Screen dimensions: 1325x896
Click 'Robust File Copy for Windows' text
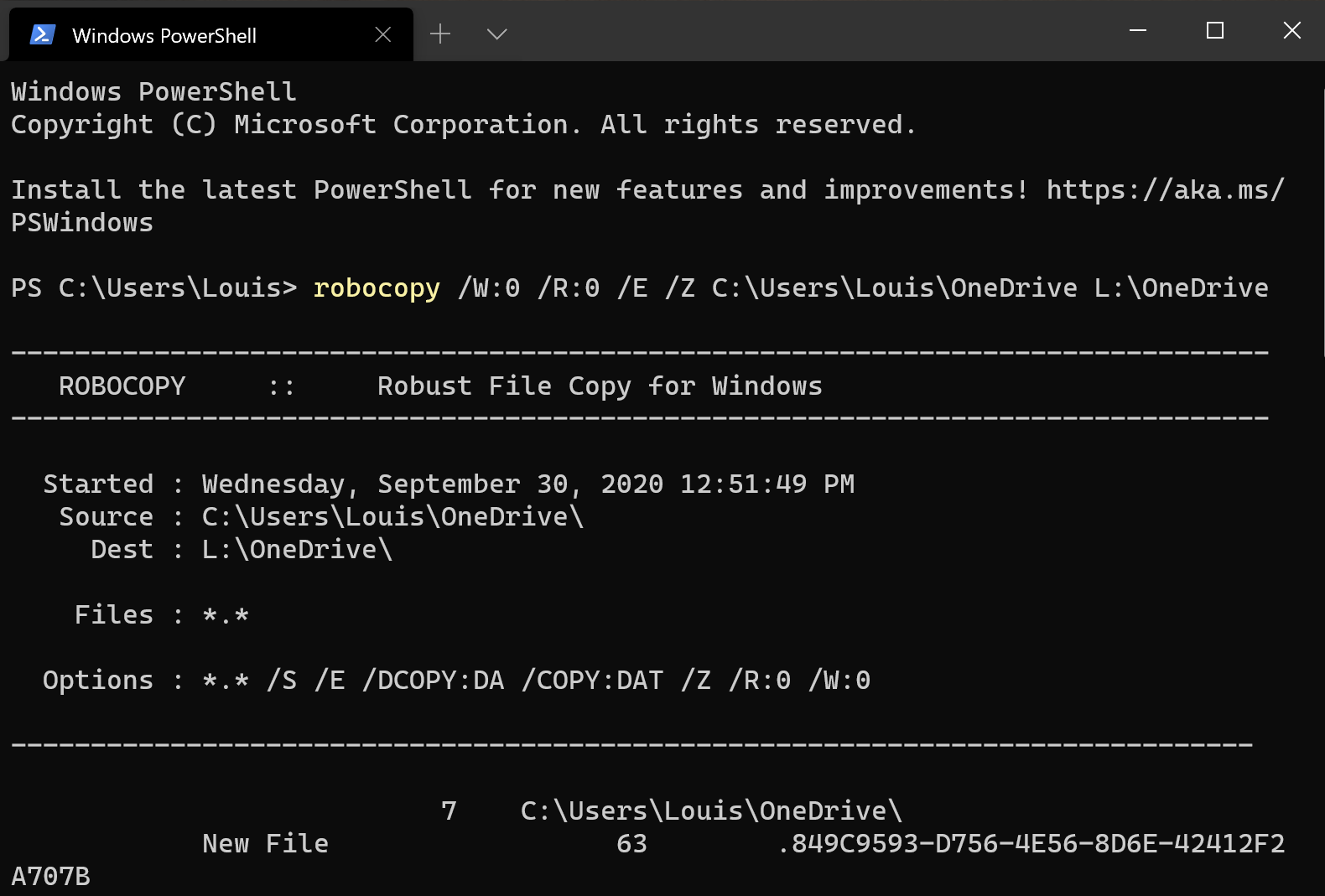pyautogui.click(x=600, y=386)
